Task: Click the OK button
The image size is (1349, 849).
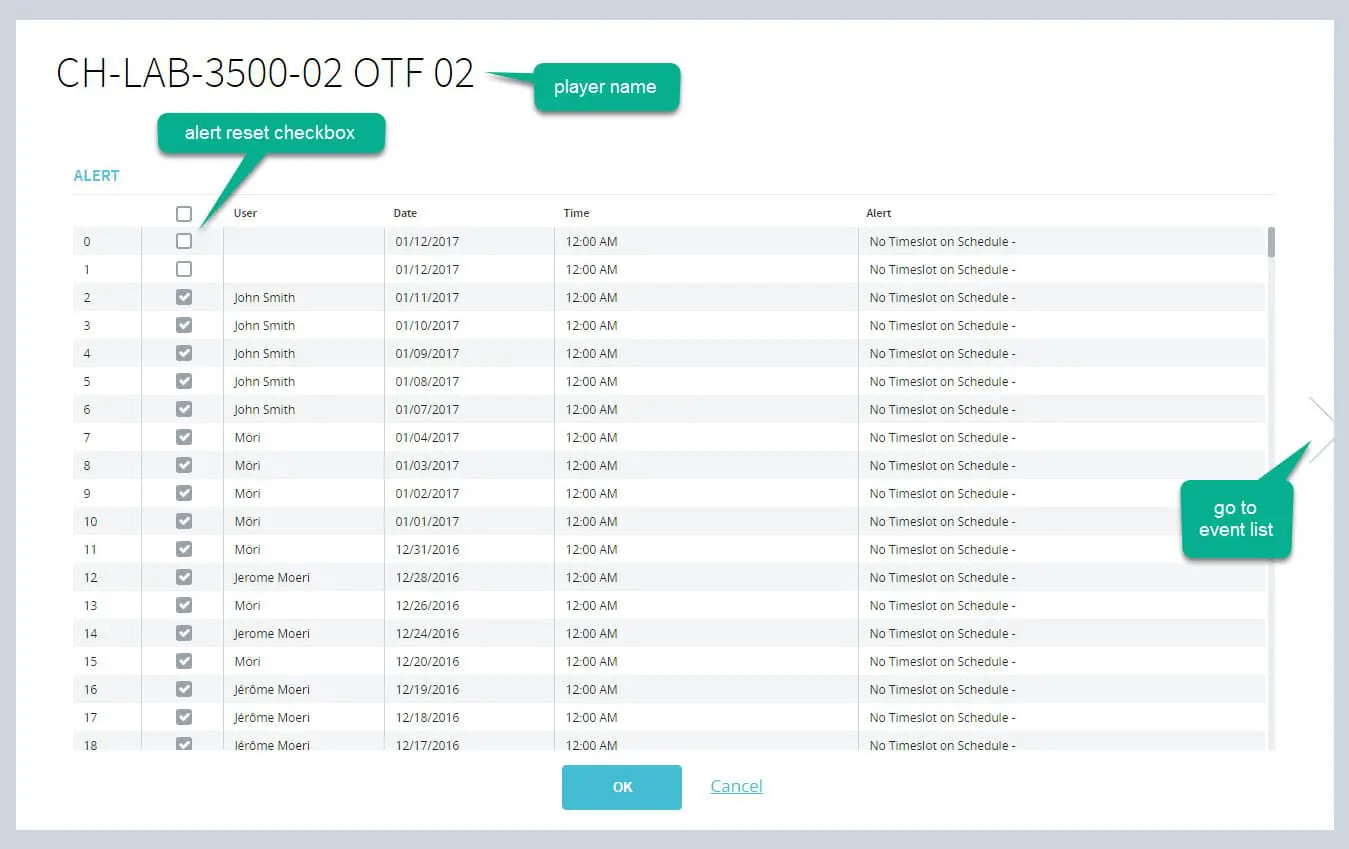Action: [622, 787]
